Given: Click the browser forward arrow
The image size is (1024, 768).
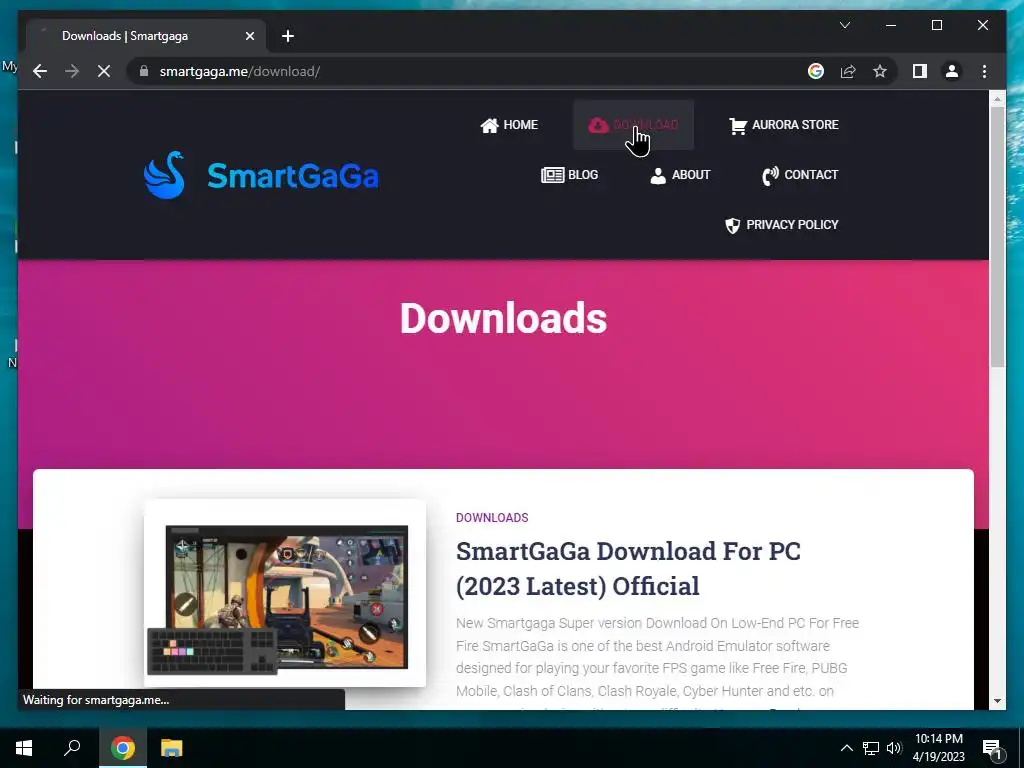Looking at the screenshot, I should pyautogui.click(x=72, y=71).
